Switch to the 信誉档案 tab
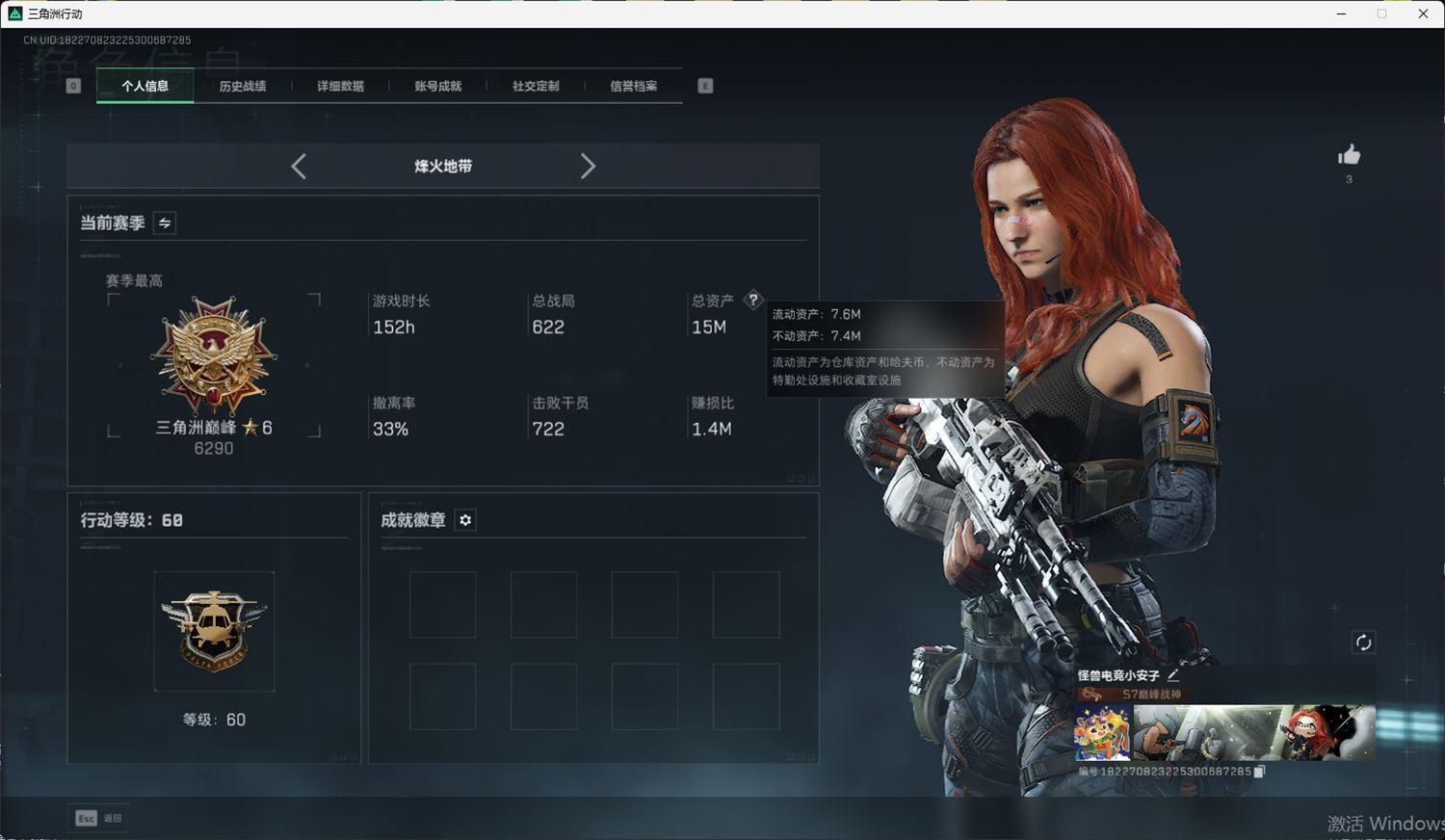This screenshot has height=840, width=1445. pos(633,87)
